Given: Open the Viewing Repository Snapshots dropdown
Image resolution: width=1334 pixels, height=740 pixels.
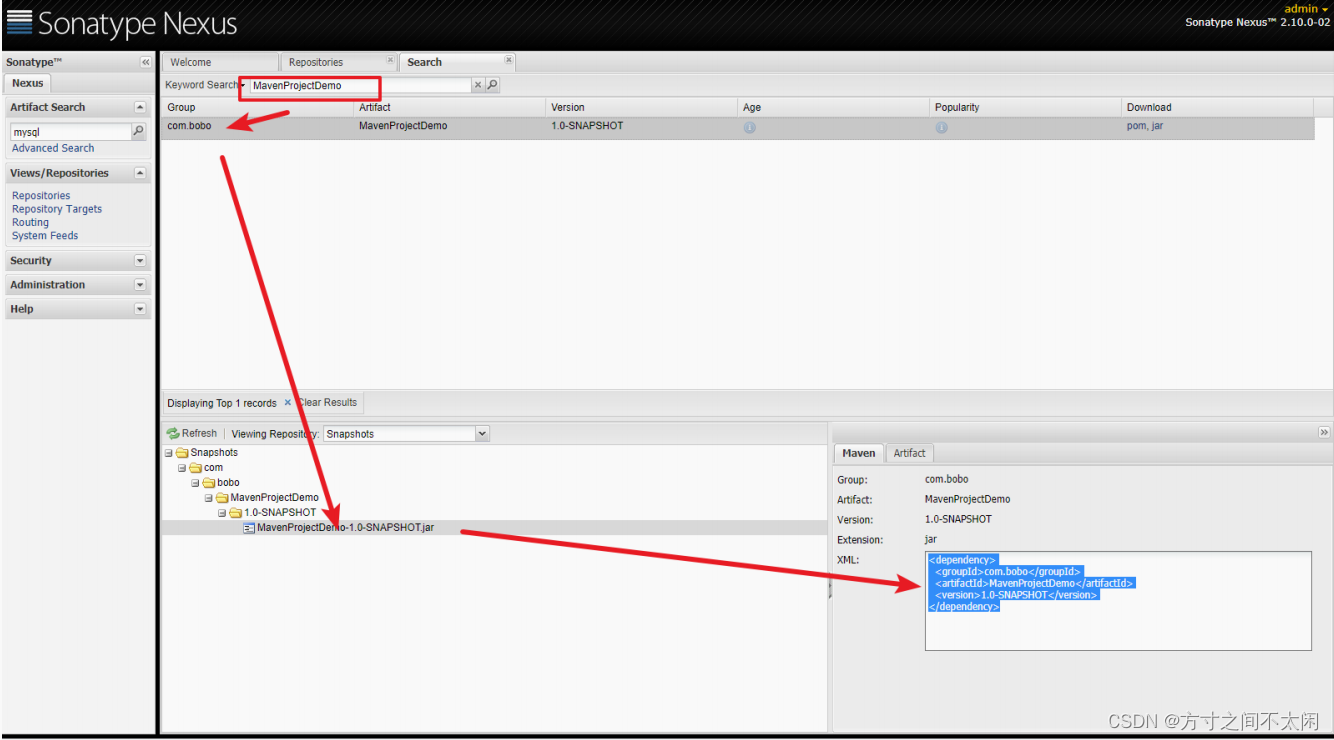Looking at the screenshot, I should click(x=482, y=434).
